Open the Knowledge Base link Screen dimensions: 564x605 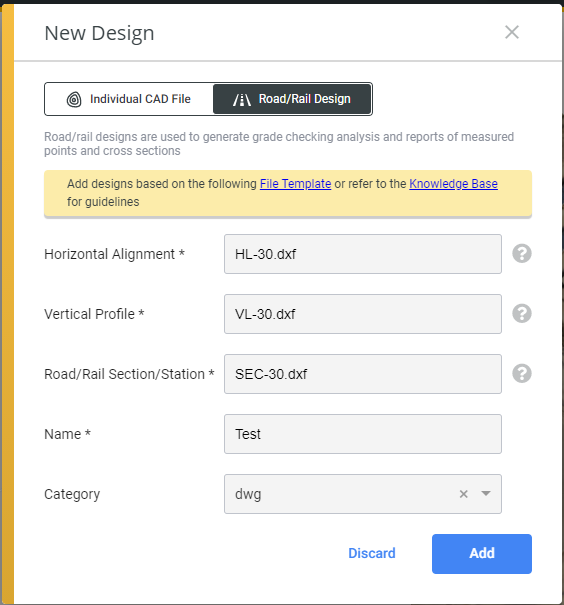click(453, 184)
